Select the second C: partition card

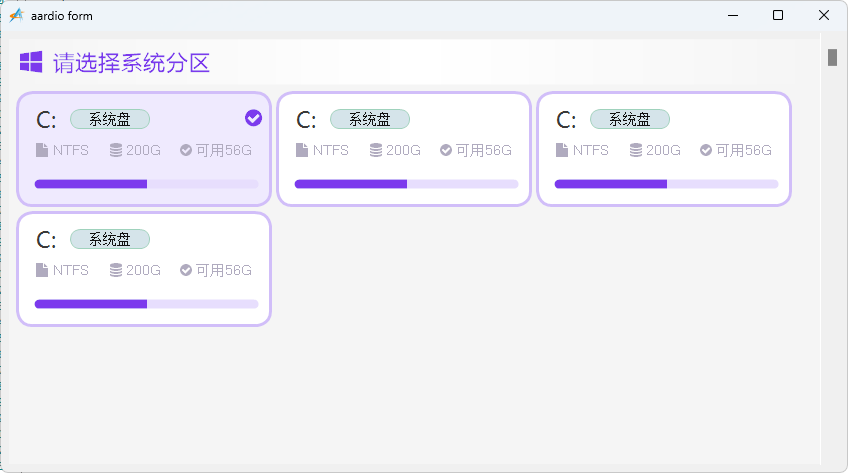[404, 149]
